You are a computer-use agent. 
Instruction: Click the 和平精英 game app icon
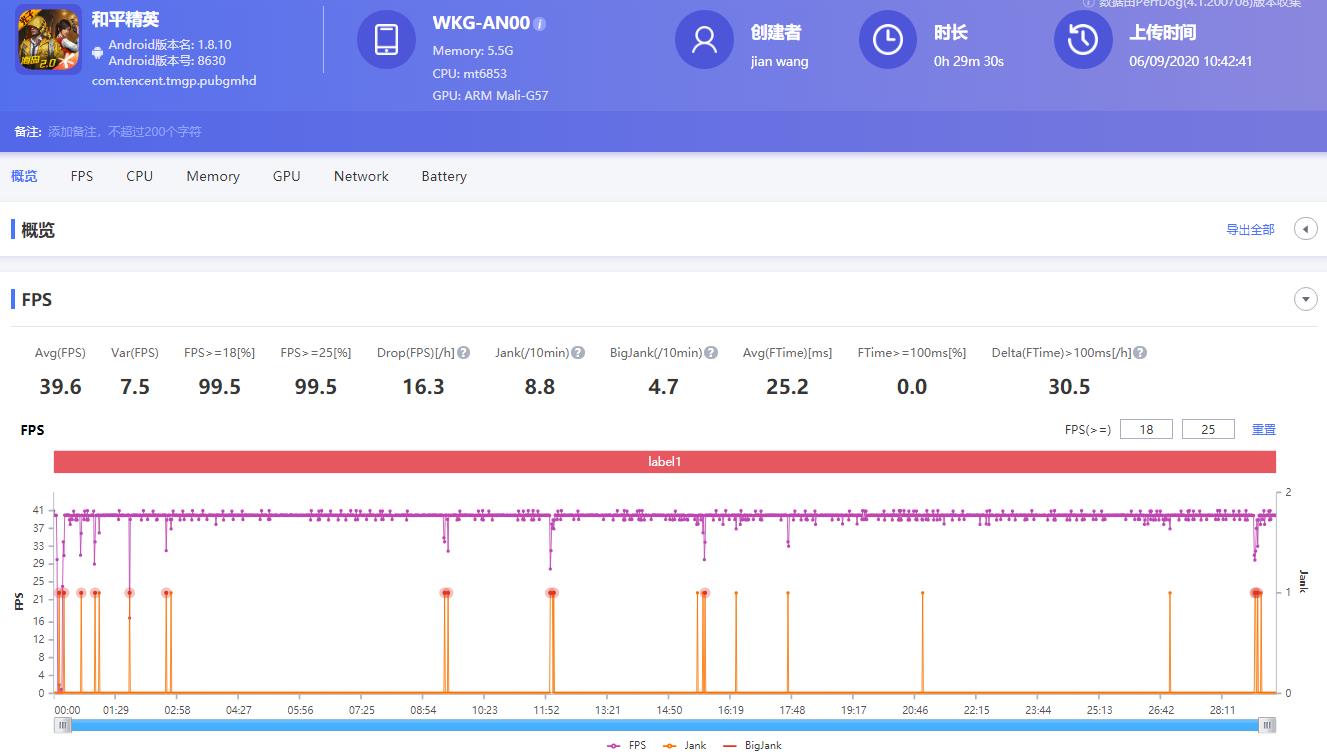pyautogui.click(x=47, y=40)
